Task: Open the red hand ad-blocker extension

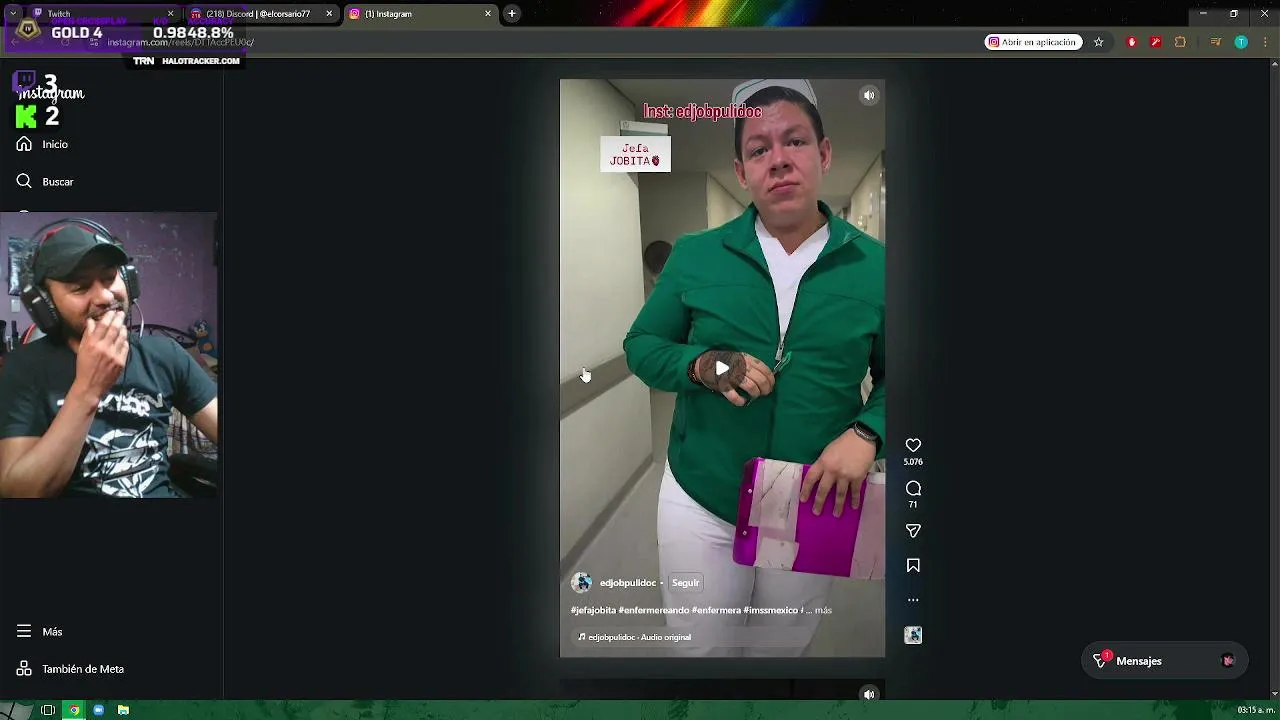Action: pyautogui.click(x=1132, y=42)
